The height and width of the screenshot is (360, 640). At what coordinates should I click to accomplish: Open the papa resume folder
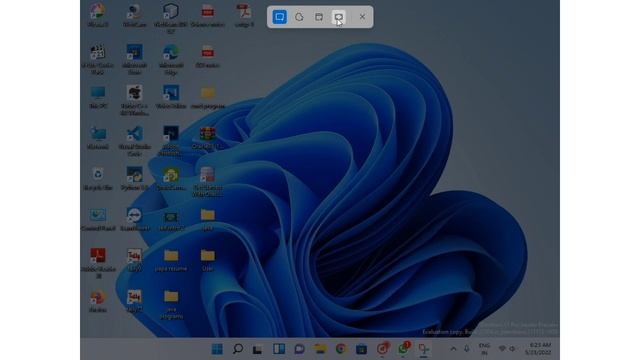coord(171,260)
